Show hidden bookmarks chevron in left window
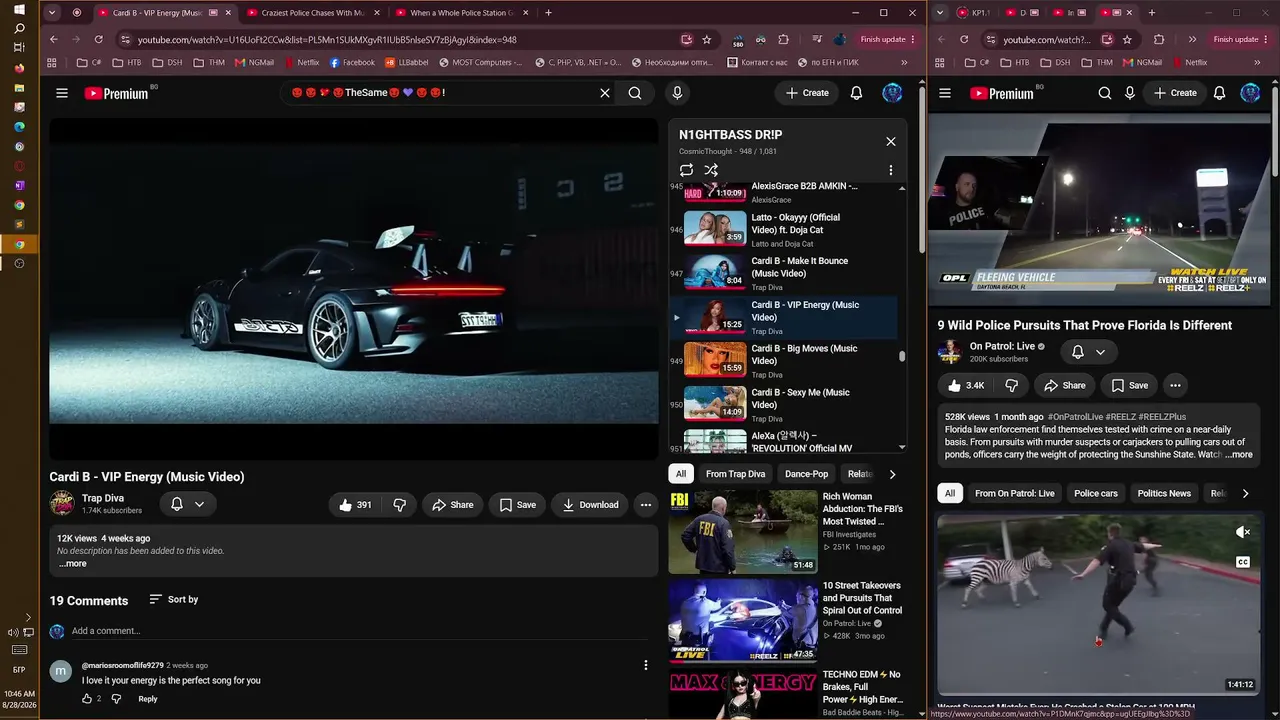This screenshot has height=720, width=1280. [x=904, y=62]
